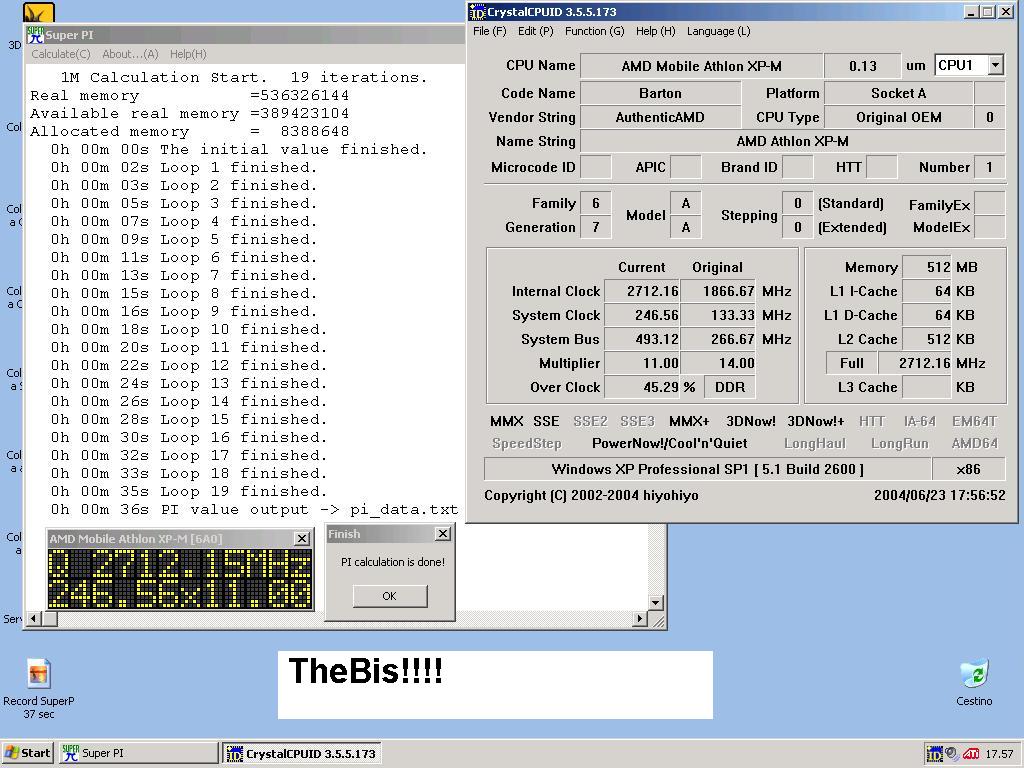Click the taskbar clock showing 17.57
This screenshot has width=1024, height=768.
999,754
